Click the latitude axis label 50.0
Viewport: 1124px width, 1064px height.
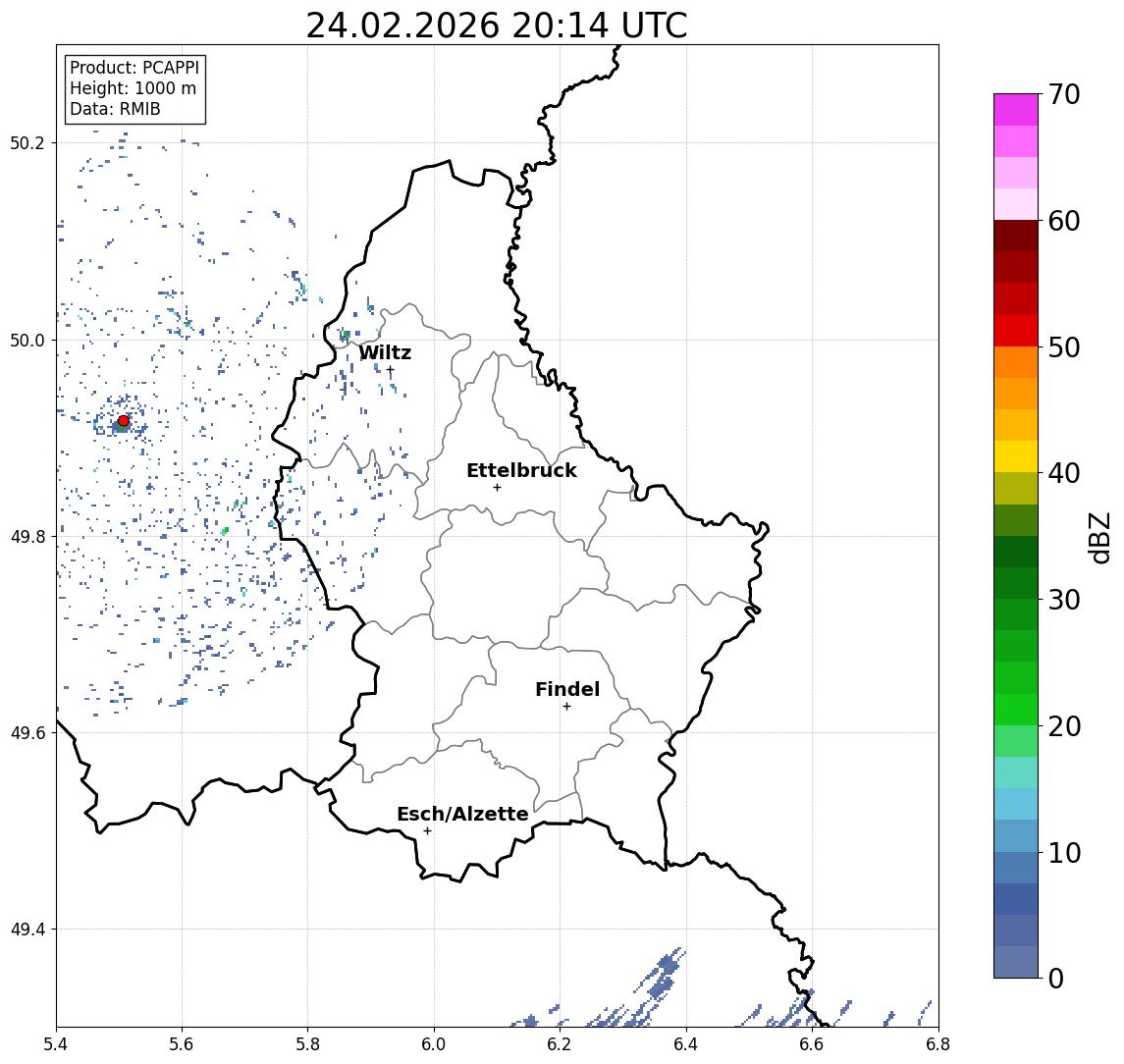tap(27, 340)
